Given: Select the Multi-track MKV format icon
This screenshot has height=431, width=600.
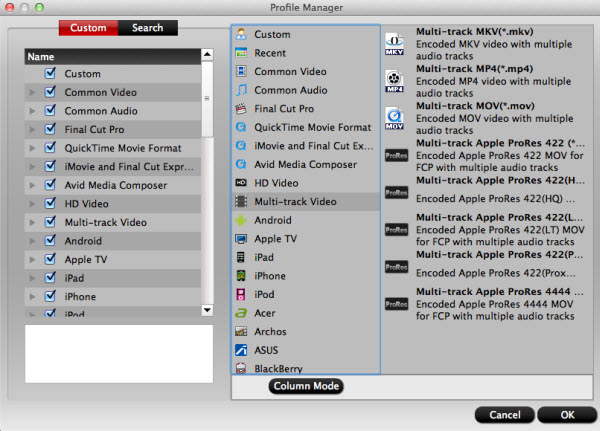Looking at the screenshot, I should 395,44.
